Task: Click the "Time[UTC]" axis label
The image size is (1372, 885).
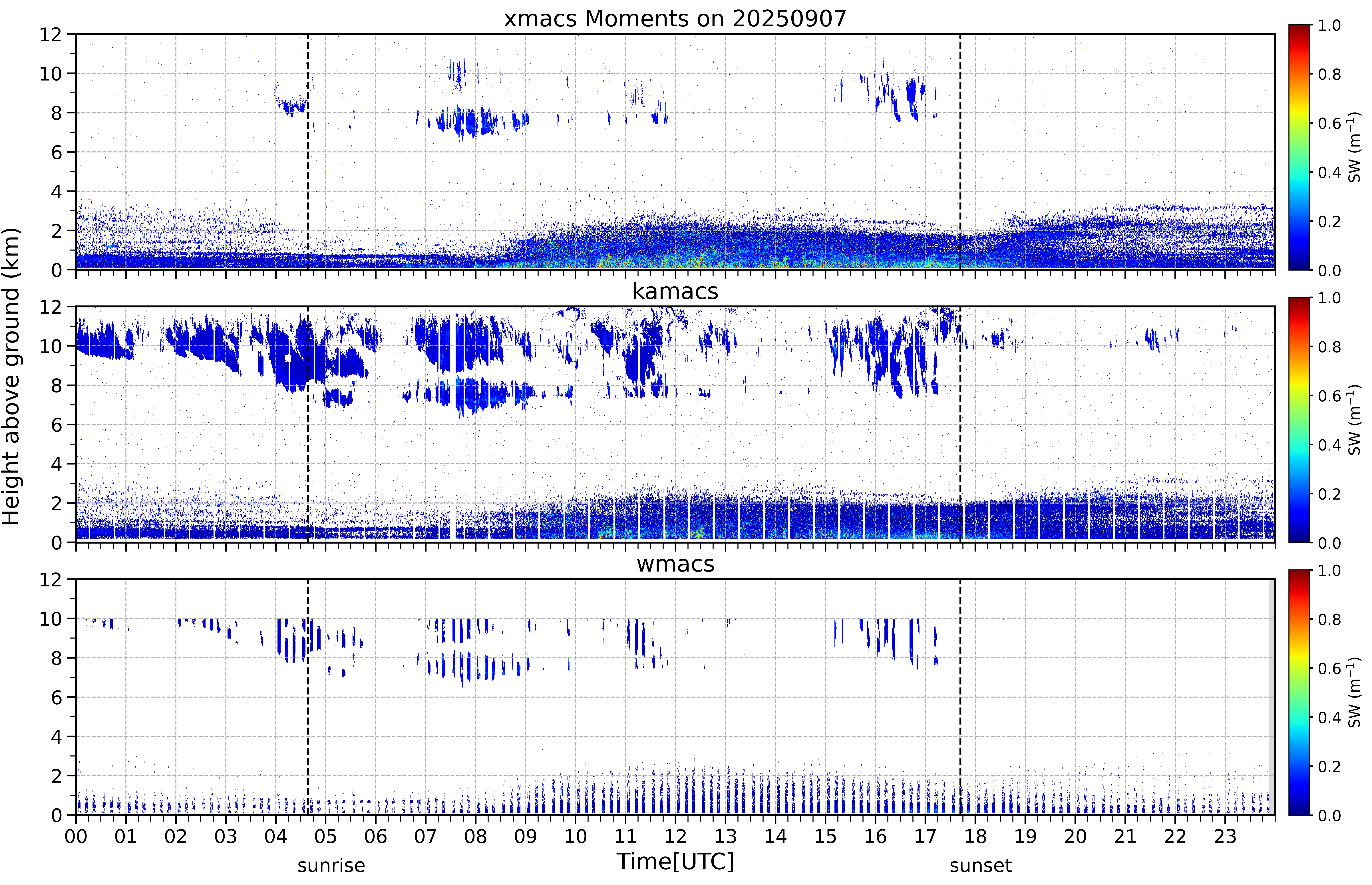Action: pyautogui.click(x=675, y=861)
